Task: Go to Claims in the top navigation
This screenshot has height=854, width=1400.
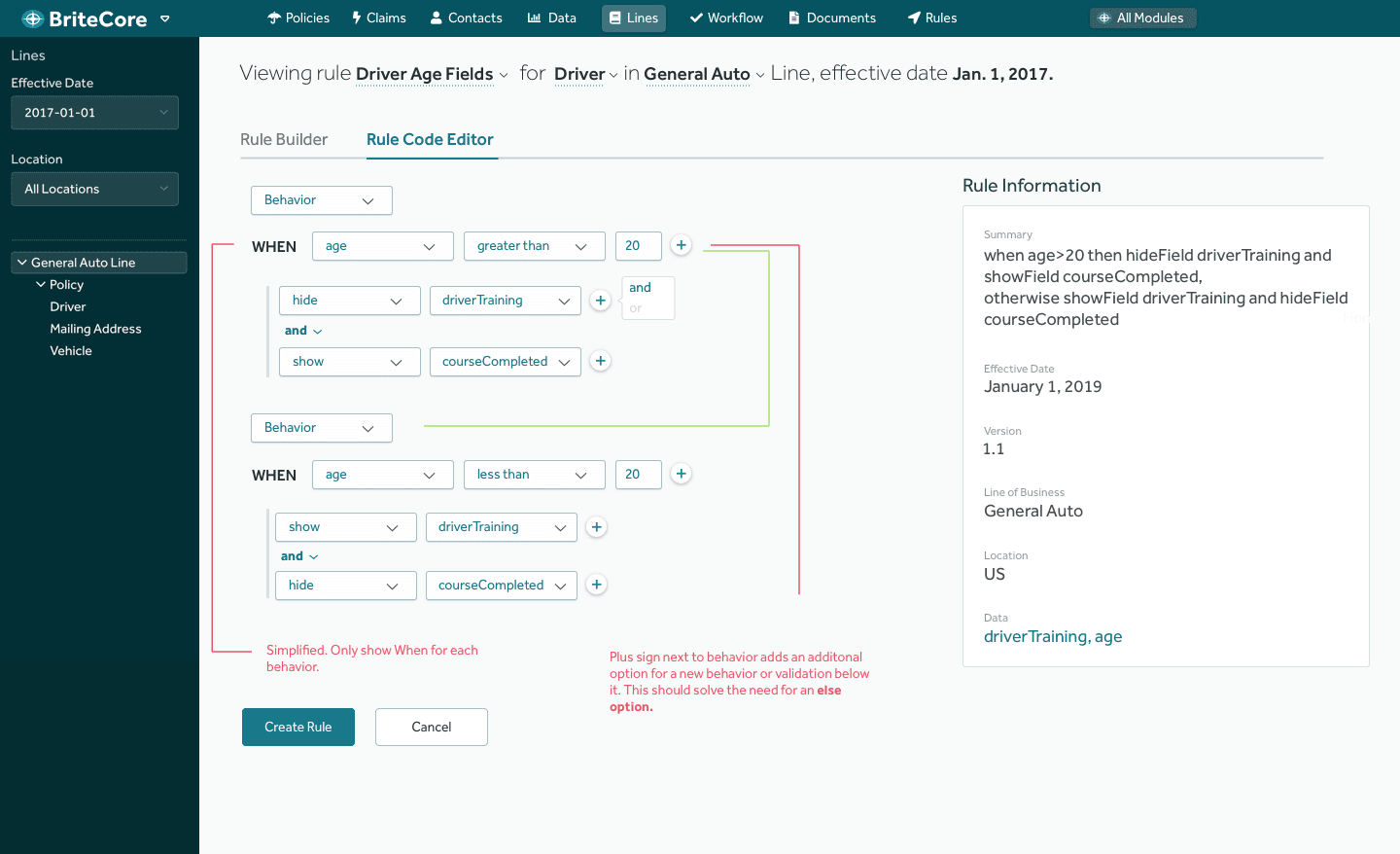Action: 379,18
